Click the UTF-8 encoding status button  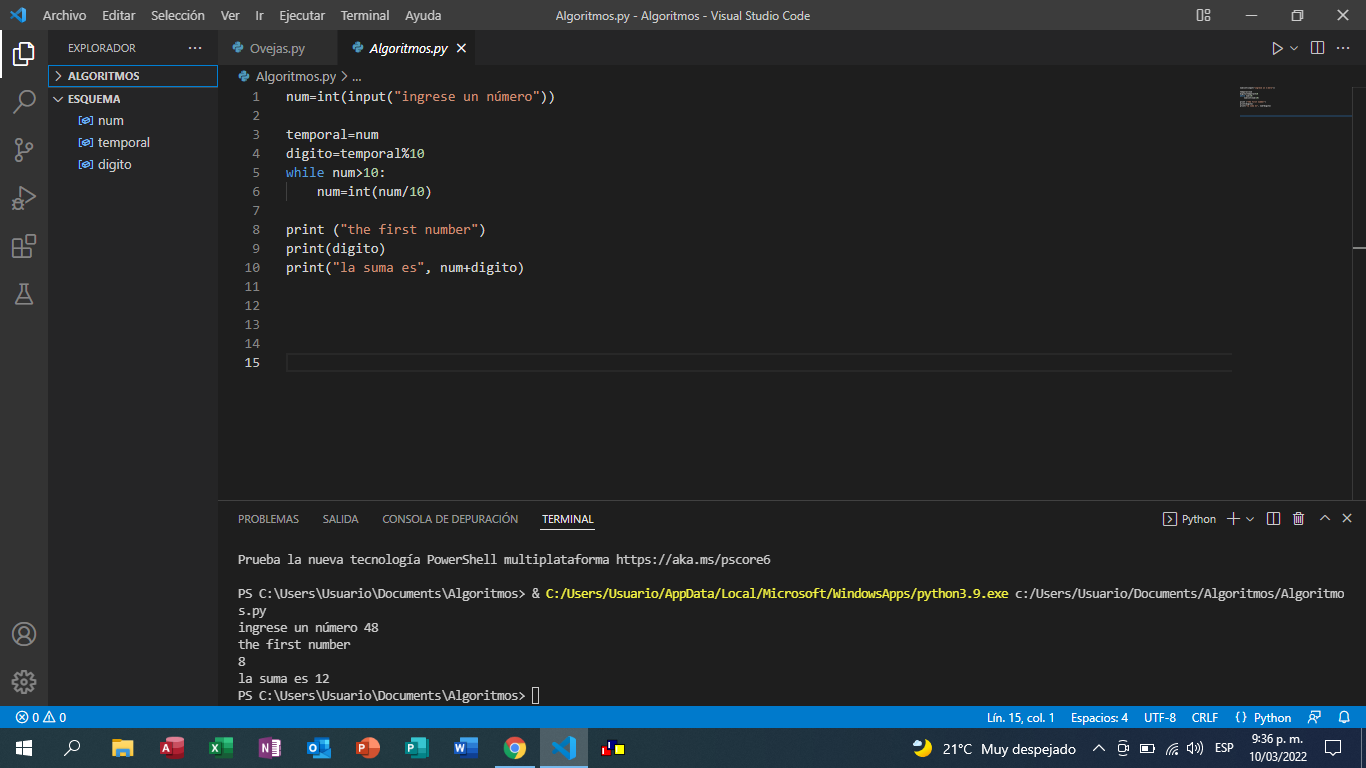tap(1159, 717)
